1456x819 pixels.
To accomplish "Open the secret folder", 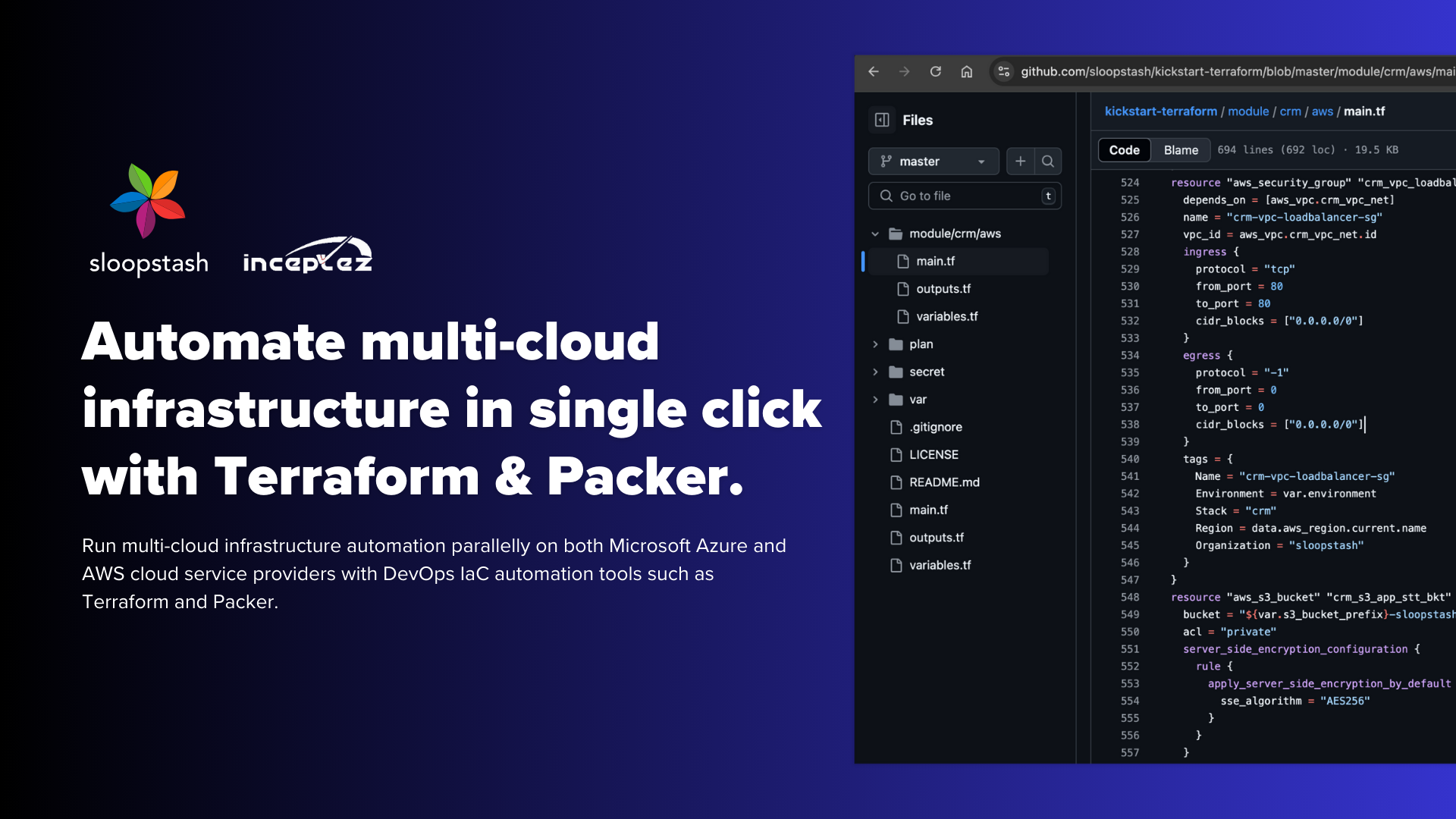I will tap(927, 372).
